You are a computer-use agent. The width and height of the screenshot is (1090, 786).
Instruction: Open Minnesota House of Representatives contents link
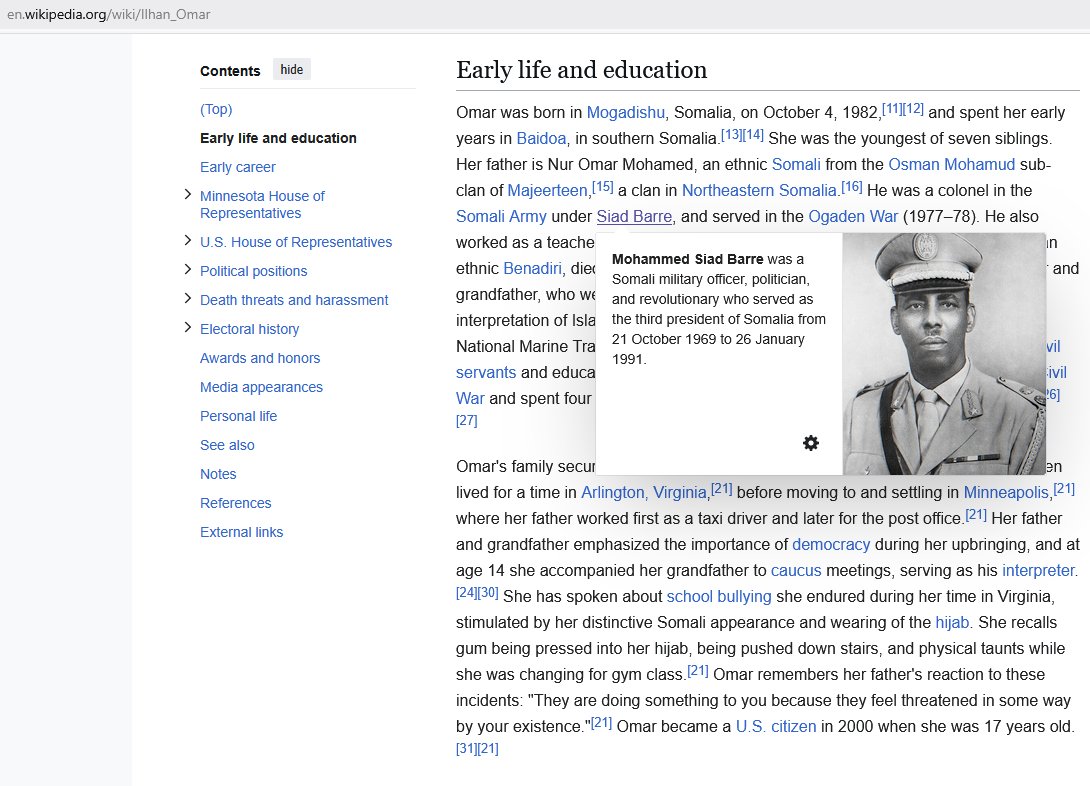click(x=262, y=204)
